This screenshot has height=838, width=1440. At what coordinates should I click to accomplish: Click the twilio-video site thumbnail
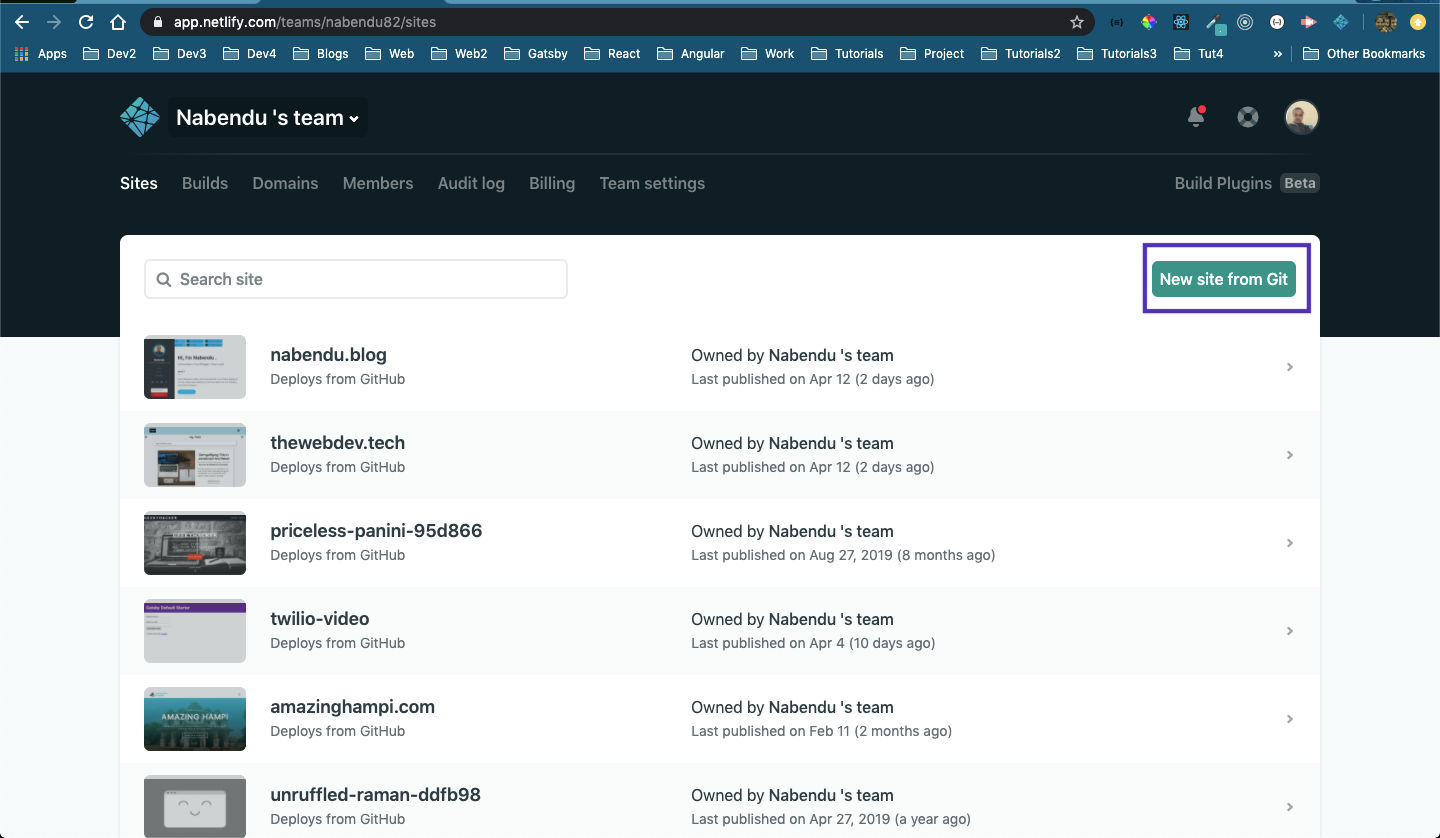click(195, 631)
